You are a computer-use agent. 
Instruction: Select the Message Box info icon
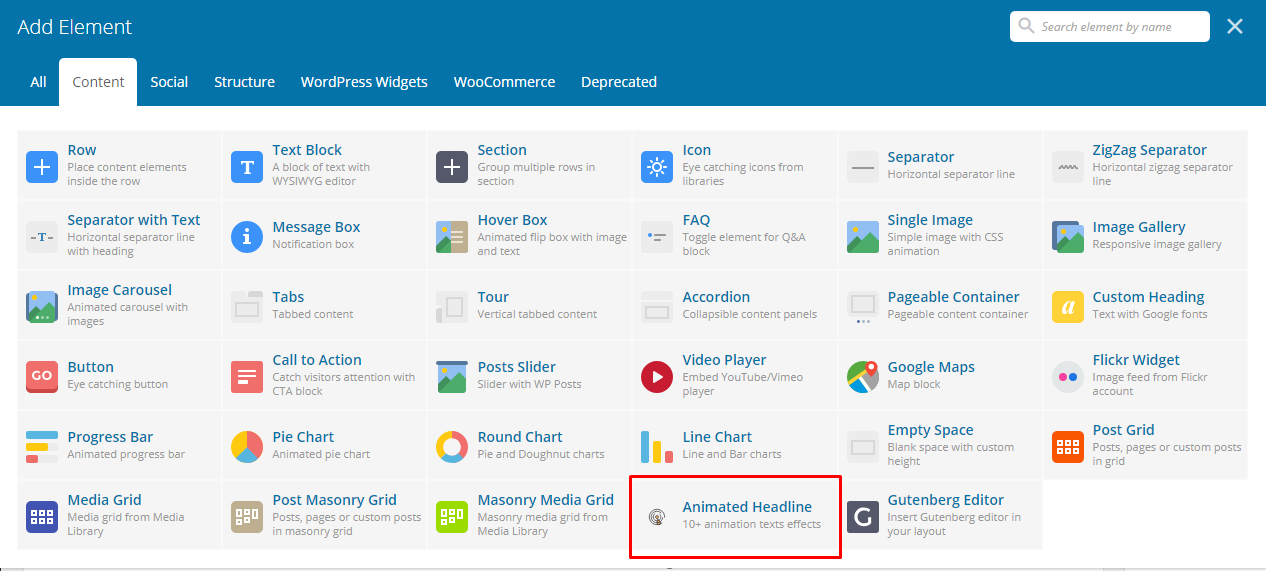[x=247, y=237]
